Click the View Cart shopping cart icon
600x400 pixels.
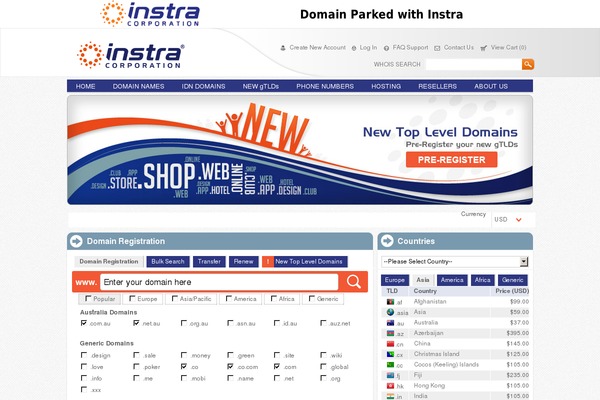click(484, 48)
